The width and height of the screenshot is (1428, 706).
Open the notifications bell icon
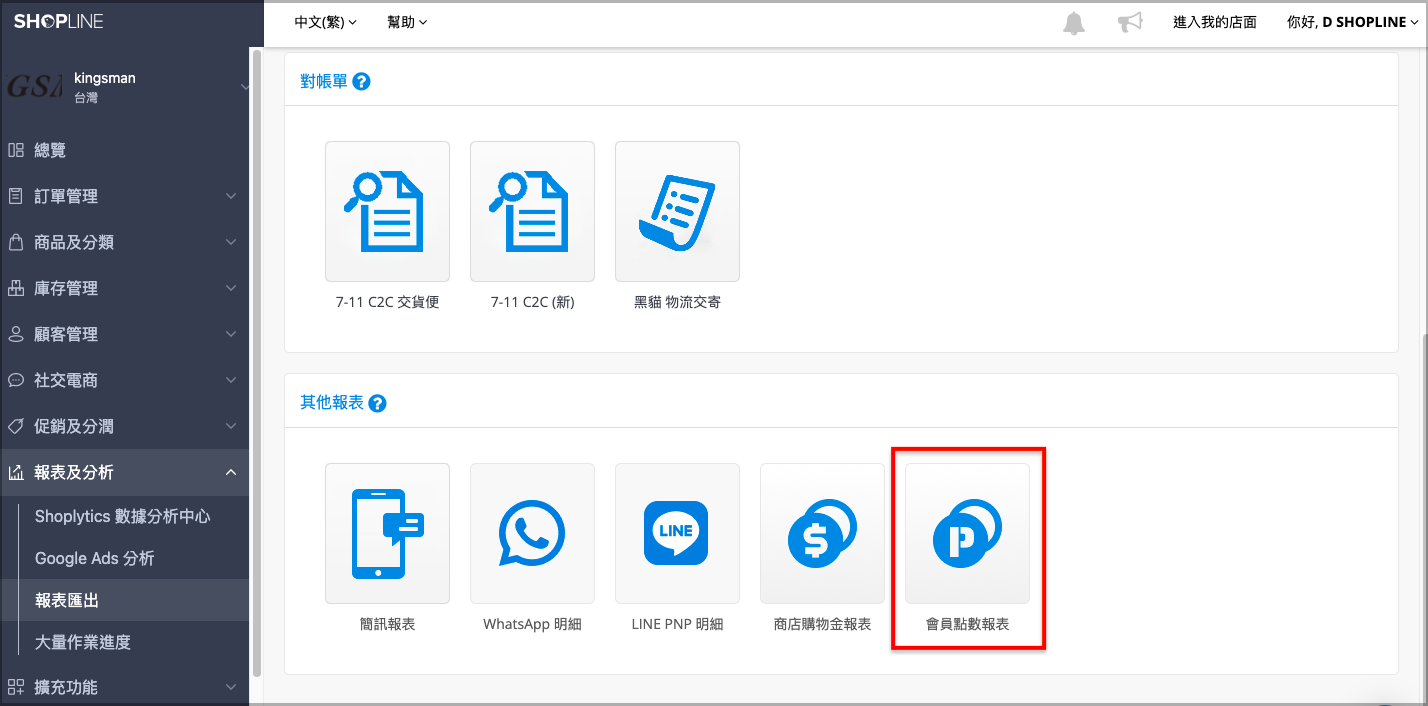[x=1074, y=23]
